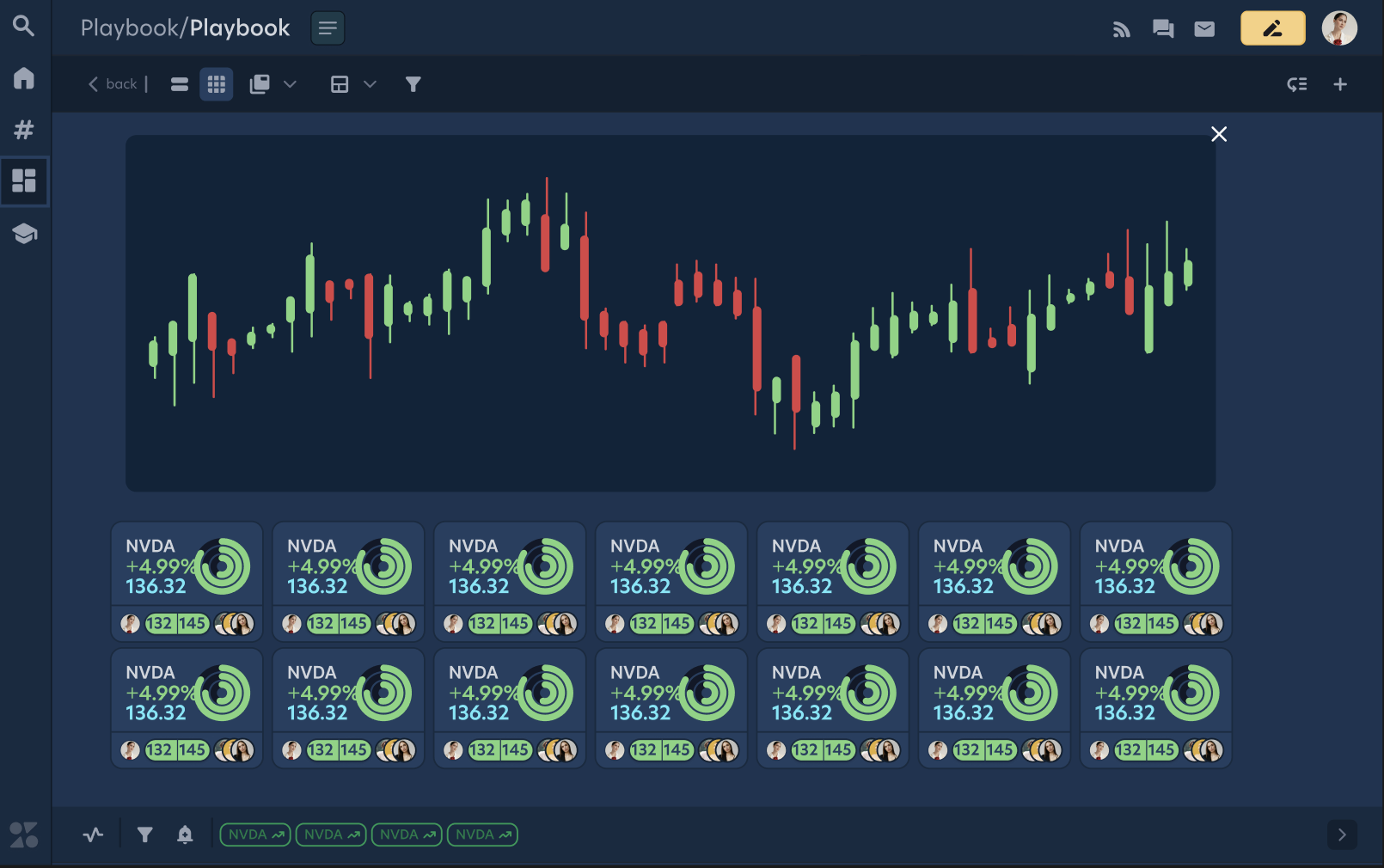Click single avatar on fifth top-row NVDA card
The image size is (1384, 868).
tap(776, 624)
